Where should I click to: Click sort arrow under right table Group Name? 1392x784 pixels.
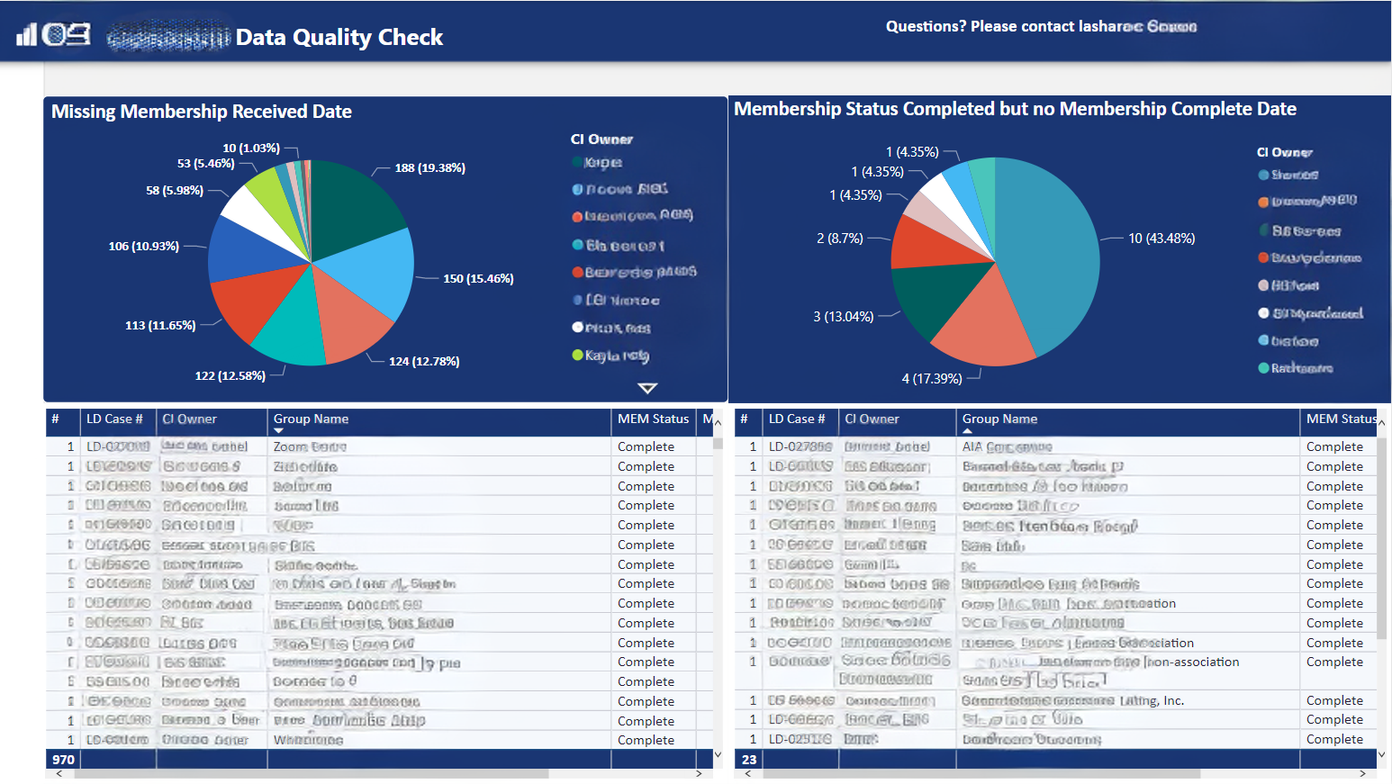pyautogui.click(x=967, y=431)
